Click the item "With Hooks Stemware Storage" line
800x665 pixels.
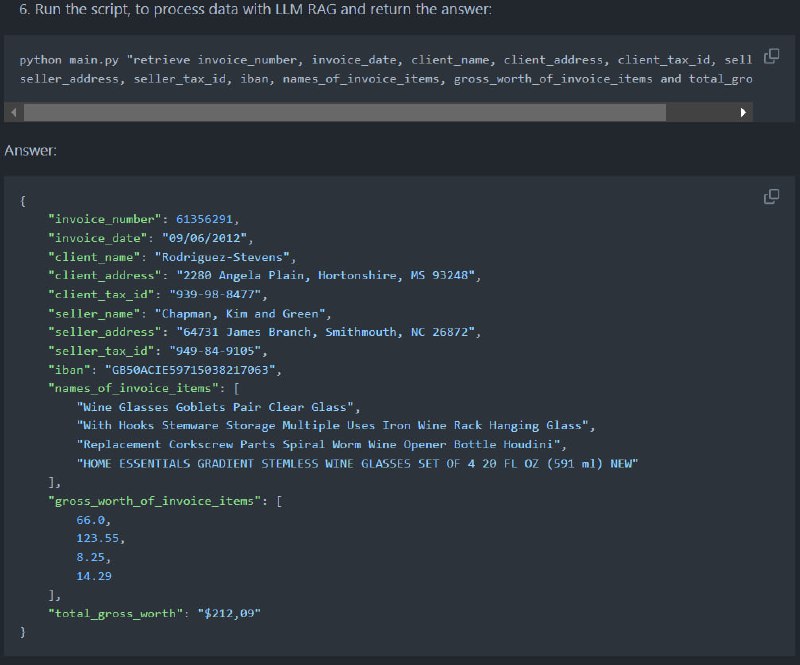click(x=332, y=426)
